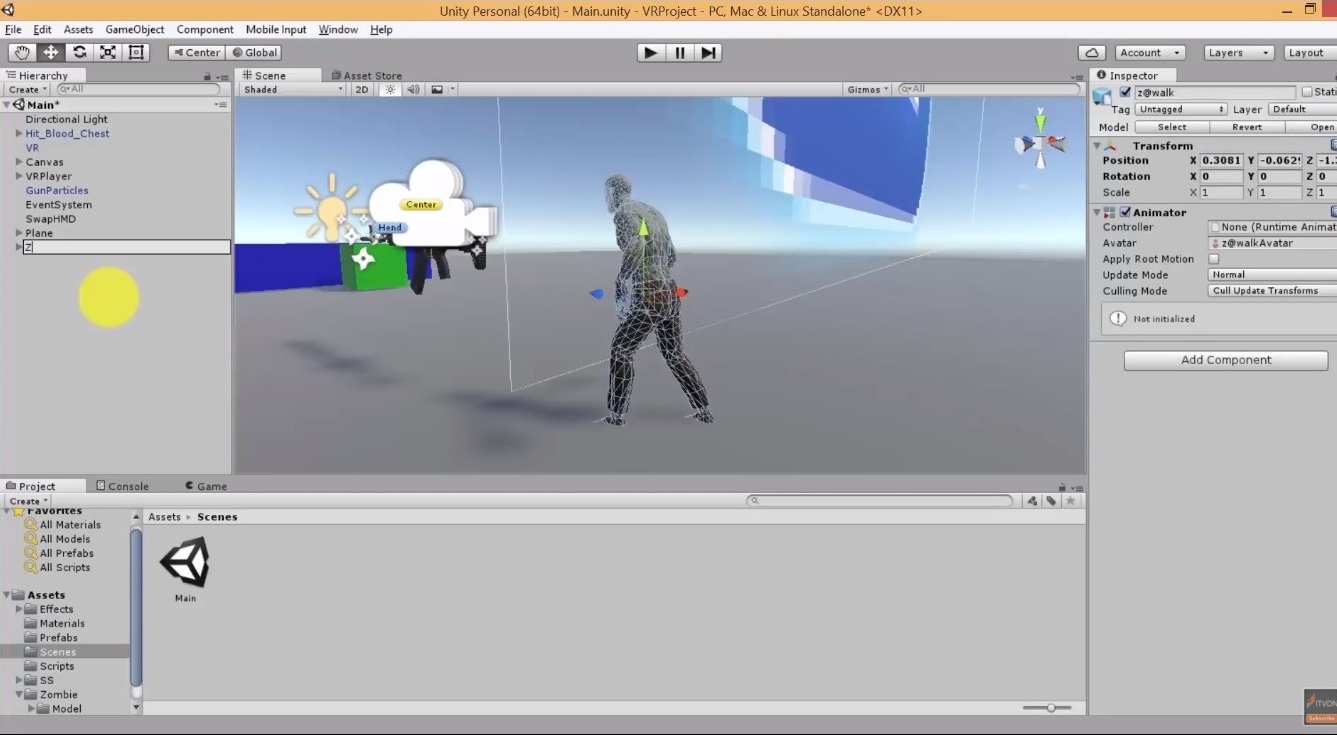Click the Add Component button
Viewport: 1337px width, 735px height.
[x=1226, y=360]
